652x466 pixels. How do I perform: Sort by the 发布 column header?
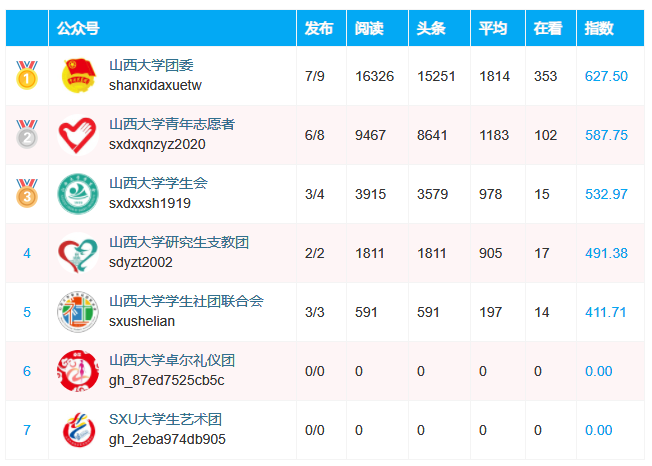click(319, 28)
